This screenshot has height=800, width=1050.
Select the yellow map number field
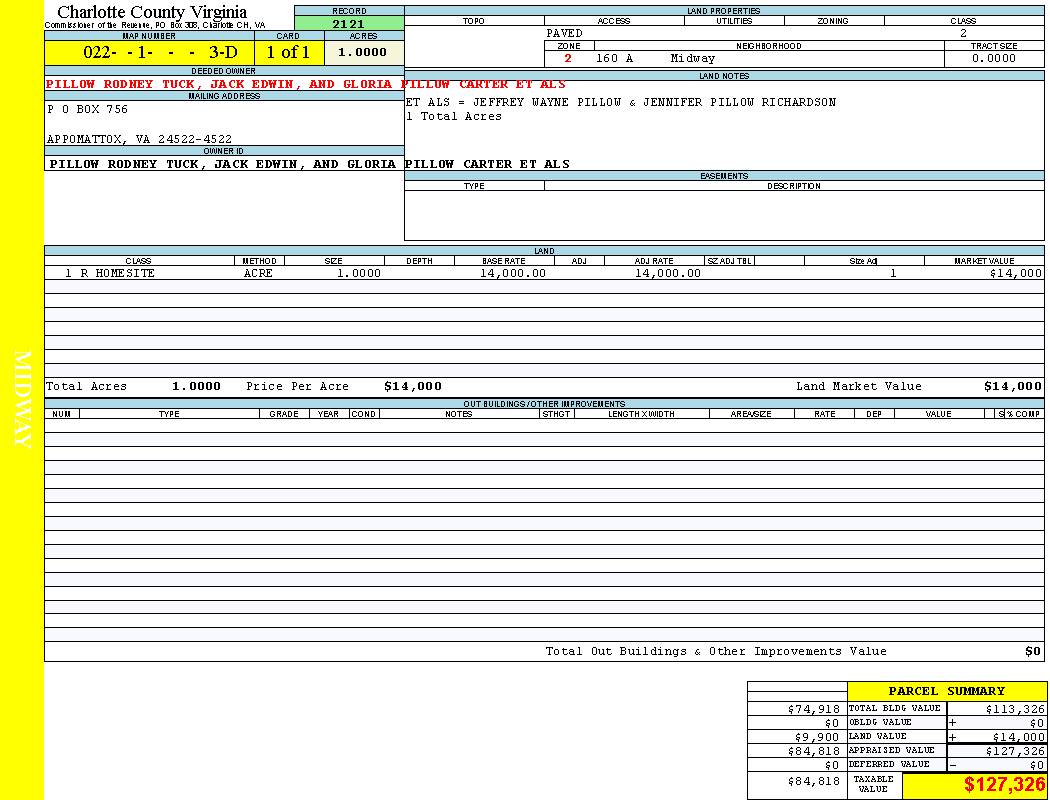(x=149, y=52)
